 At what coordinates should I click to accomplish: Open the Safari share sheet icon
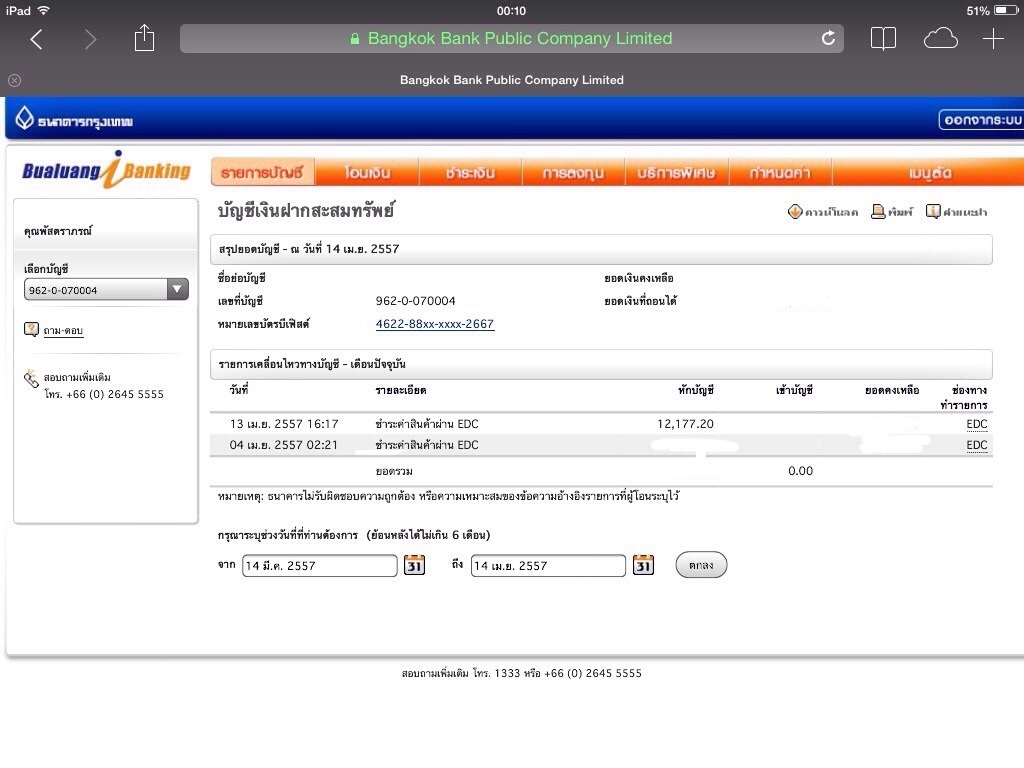[144, 38]
